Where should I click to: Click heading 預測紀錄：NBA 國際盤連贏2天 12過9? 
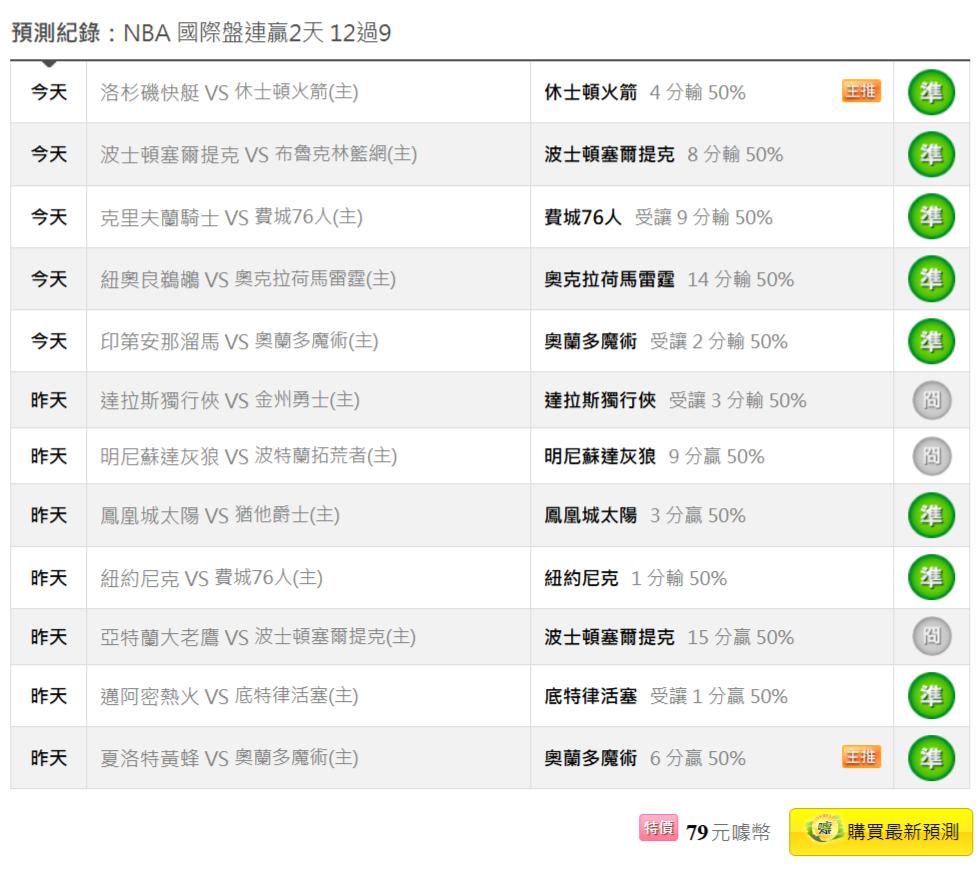[201, 33]
